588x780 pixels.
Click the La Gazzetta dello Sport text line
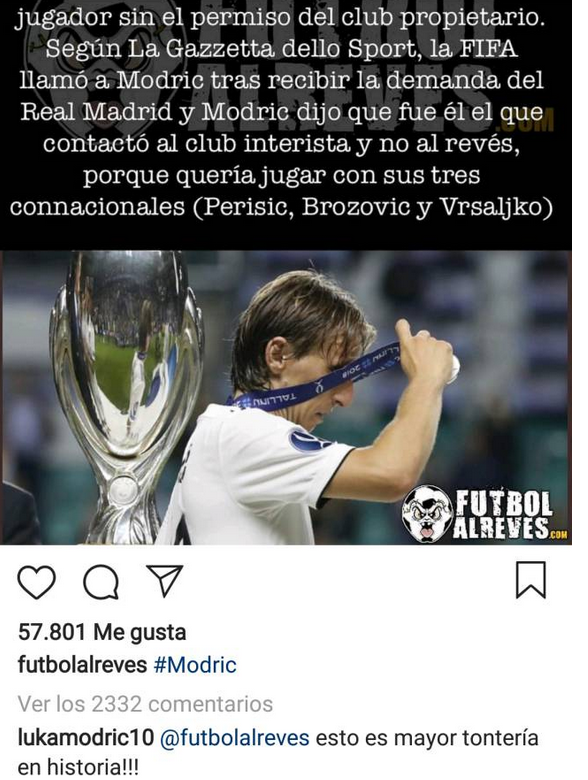282,49
